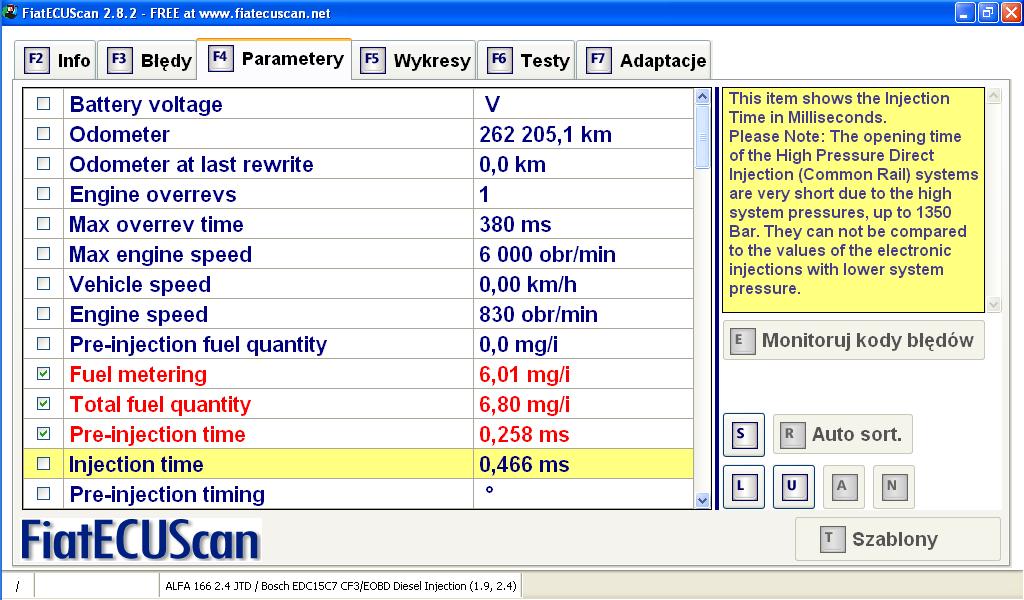The width and height of the screenshot is (1024, 600).
Task: Check Odometer at last rewrite box
Action: (x=43, y=164)
